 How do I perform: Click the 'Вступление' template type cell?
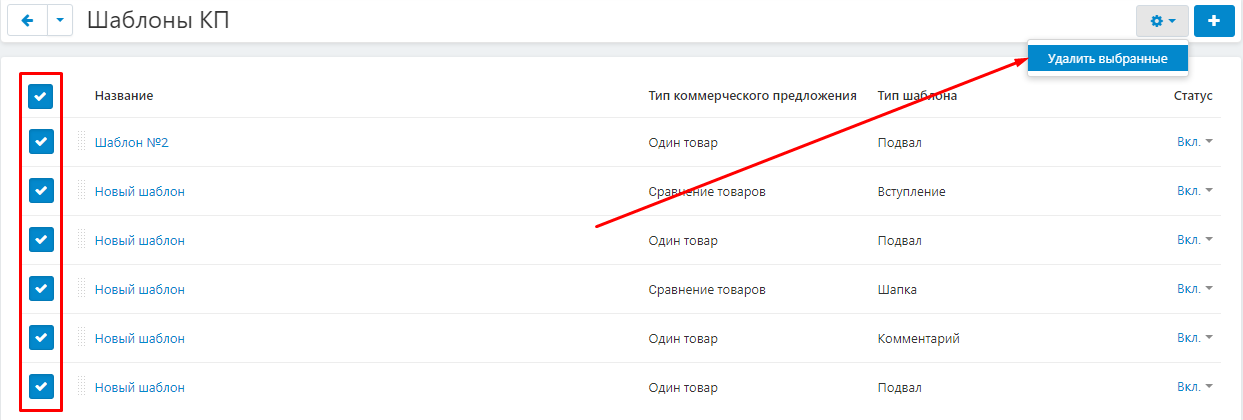tap(912, 191)
